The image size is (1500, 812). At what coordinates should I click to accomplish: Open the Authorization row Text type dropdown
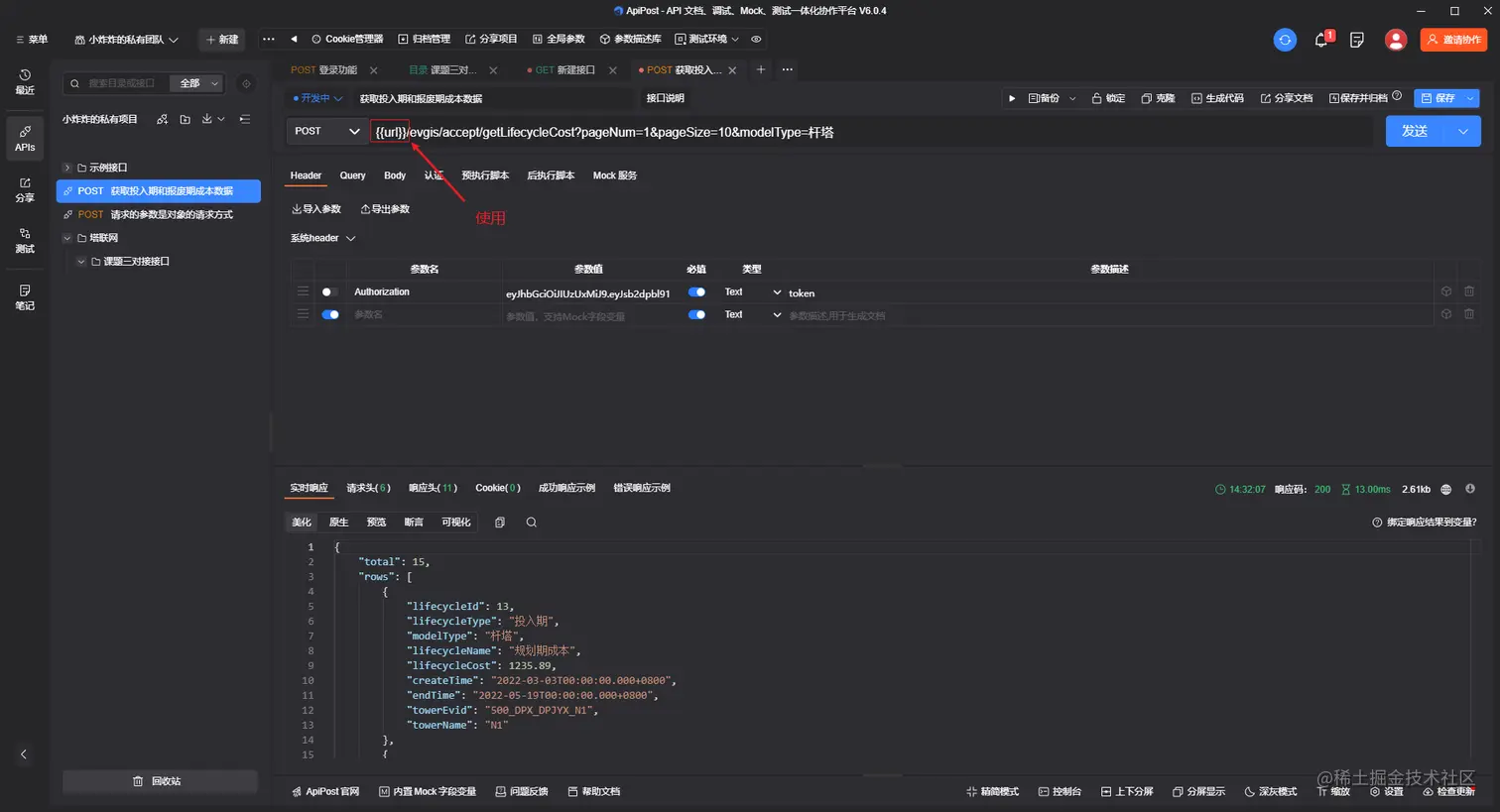(753, 292)
